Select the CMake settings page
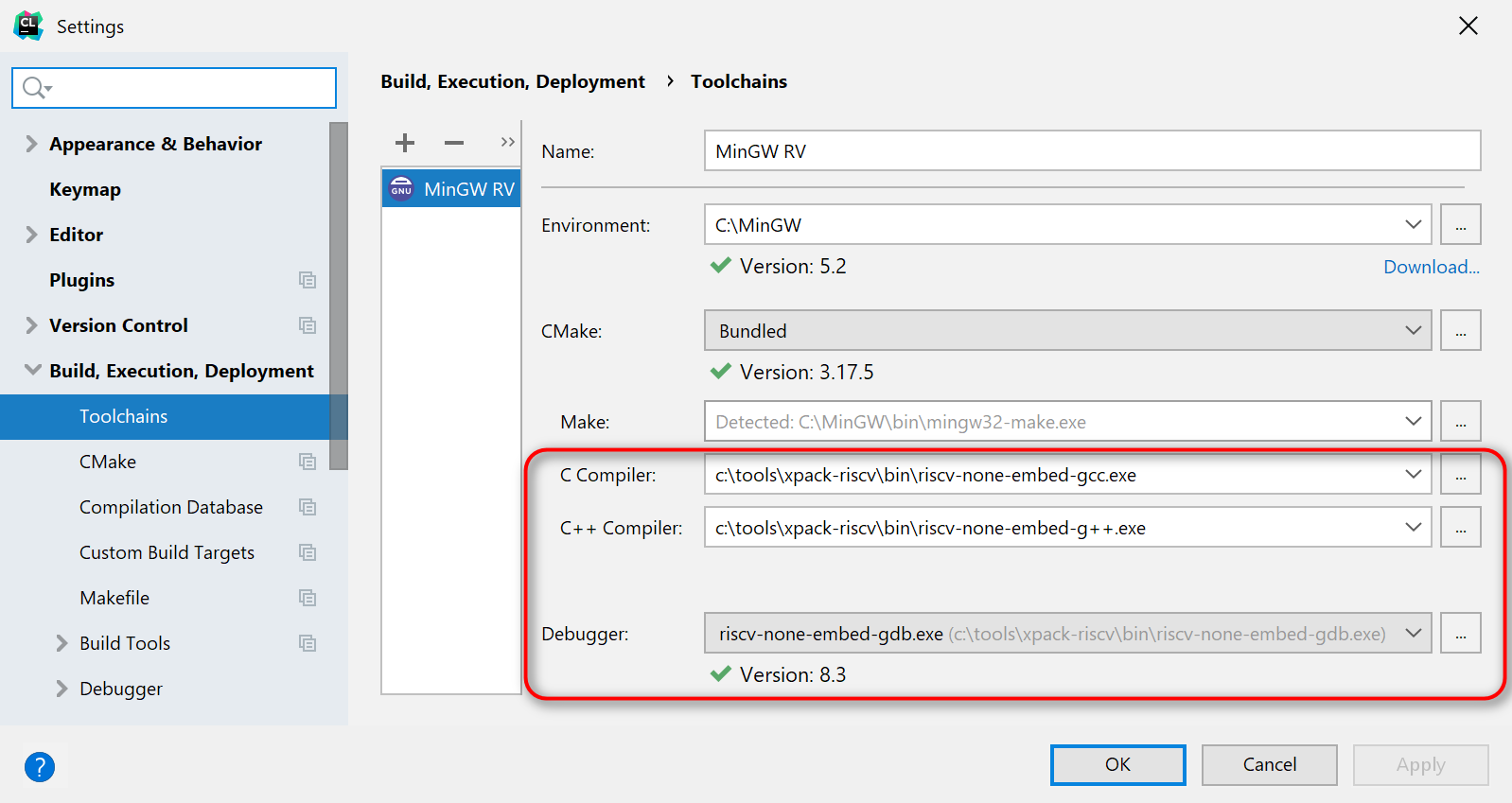Screen dimensions: 1512x803 pos(108,462)
